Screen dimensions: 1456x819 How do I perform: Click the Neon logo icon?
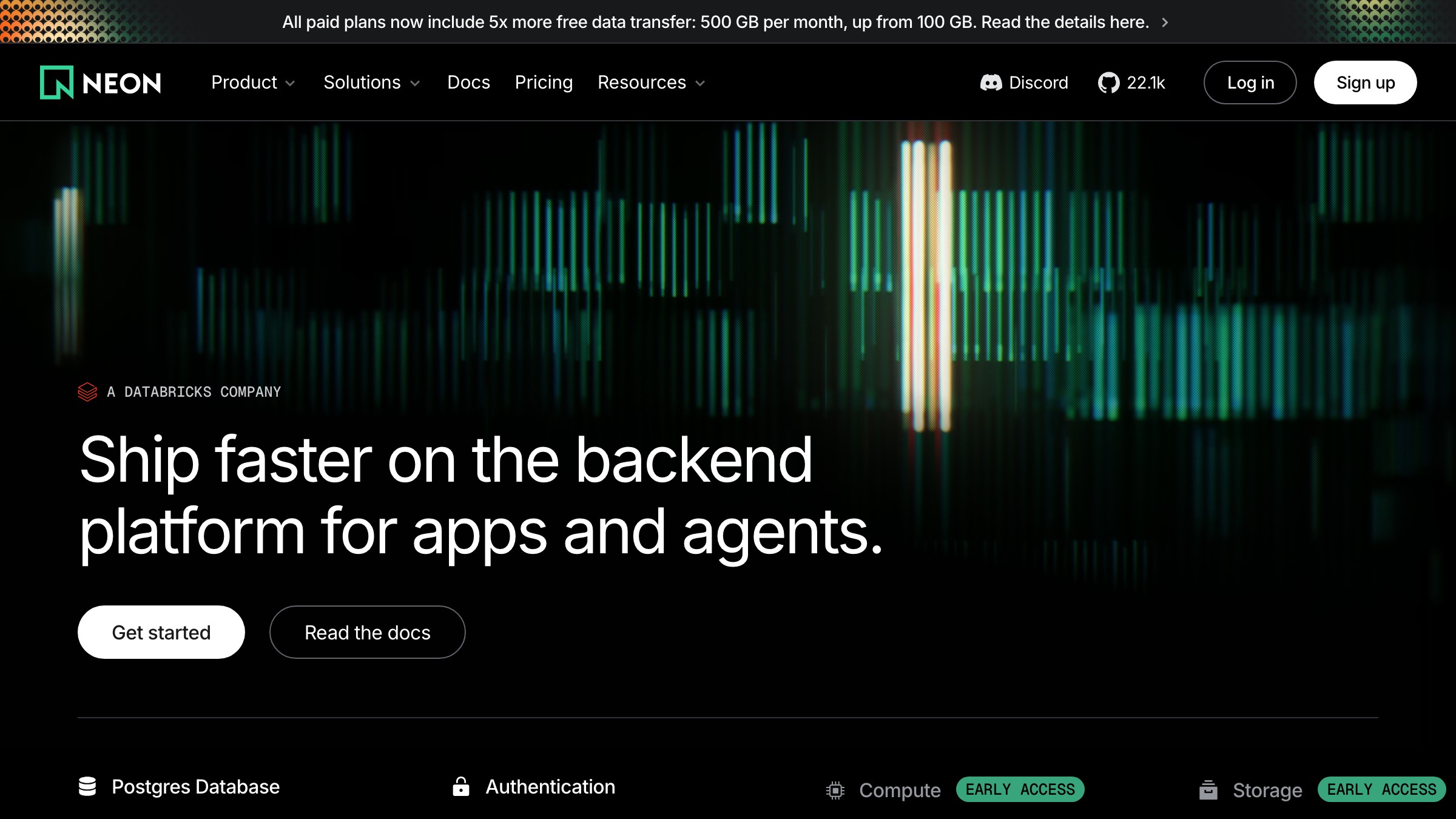[x=56, y=83]
